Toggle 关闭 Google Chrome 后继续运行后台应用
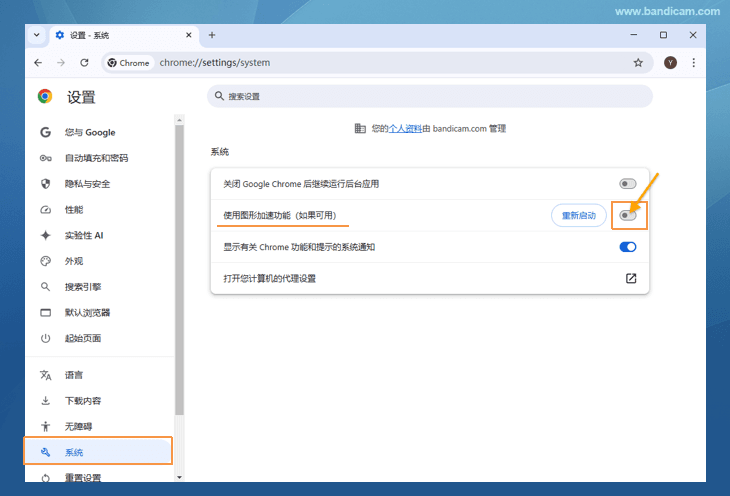Viewport: 730px width, 496px height. point(628,184)
